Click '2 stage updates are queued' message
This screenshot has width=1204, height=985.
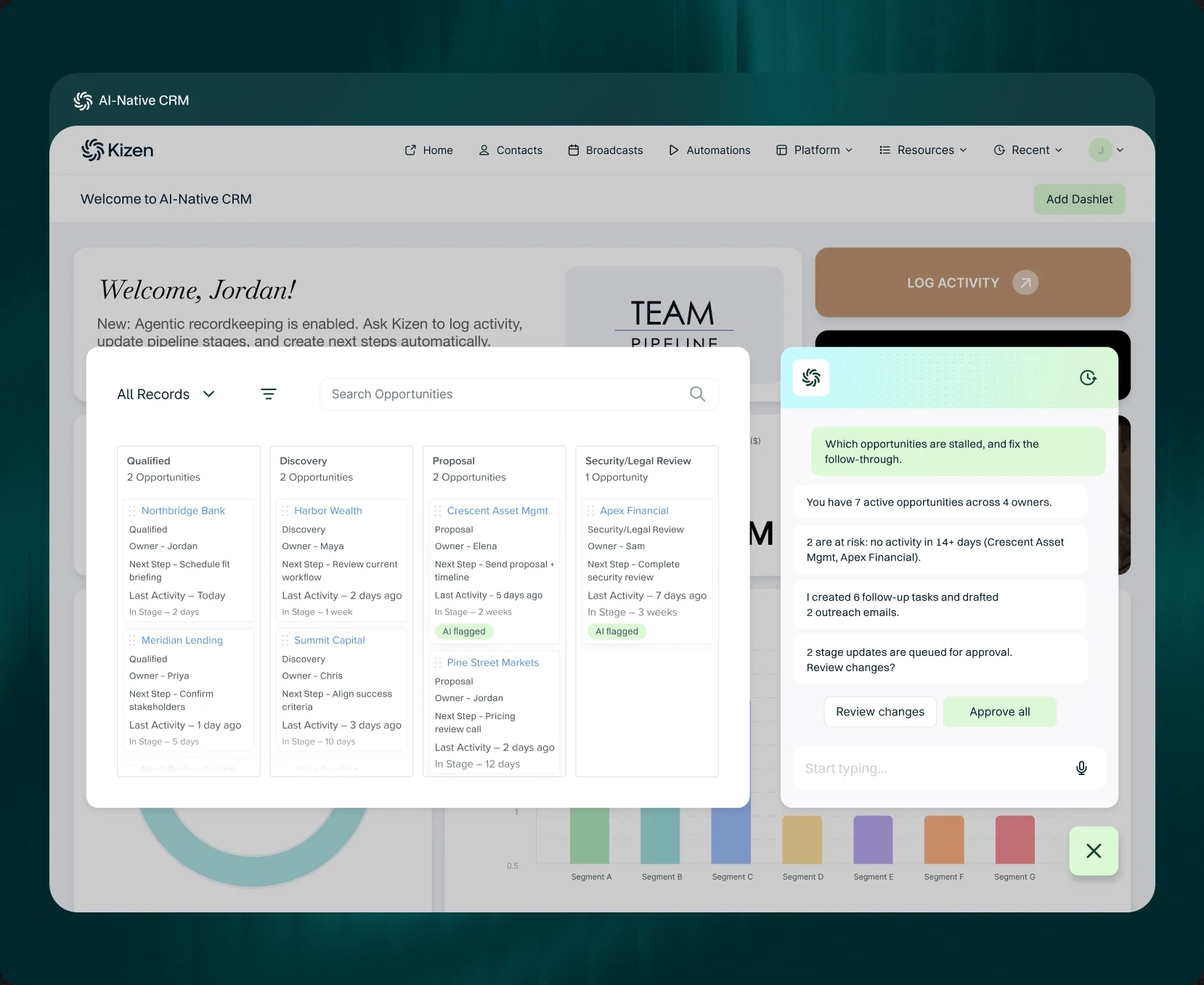point(940,660)
